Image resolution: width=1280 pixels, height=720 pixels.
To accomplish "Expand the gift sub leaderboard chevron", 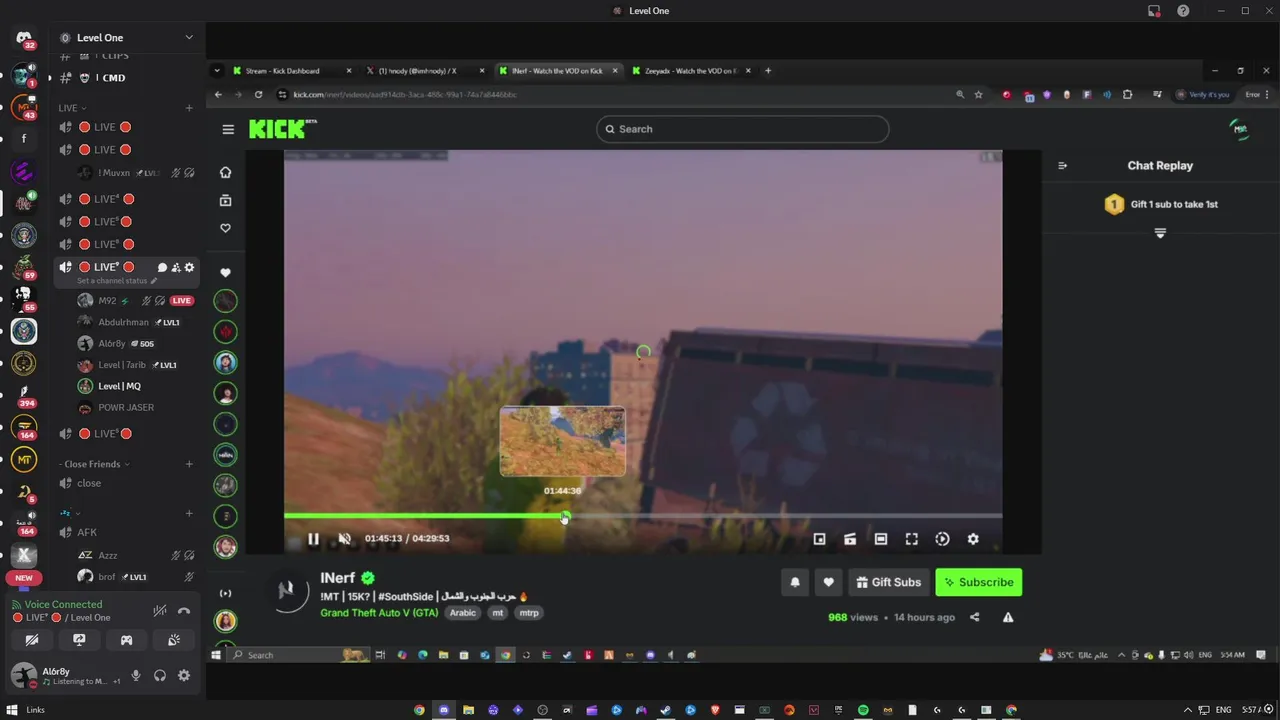I will point(1160,233).
